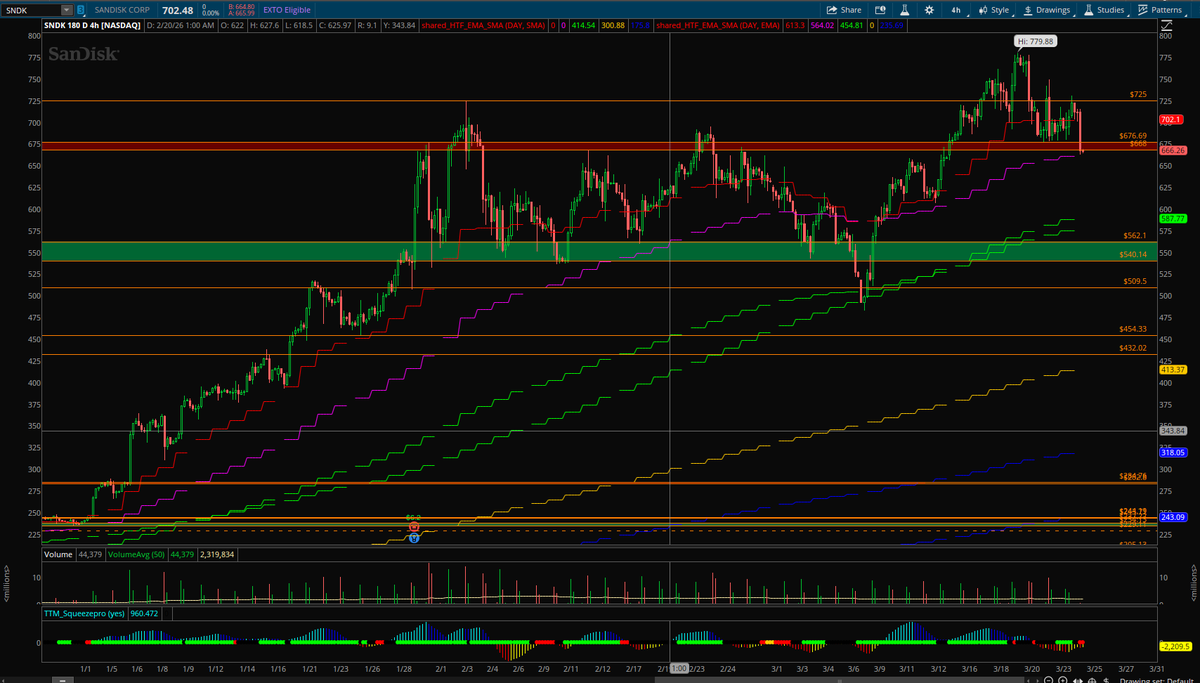This screenshot has height=683, width=1200.
Task: Click the 1:00 time cursor bubble
Action: click(678, 668)
